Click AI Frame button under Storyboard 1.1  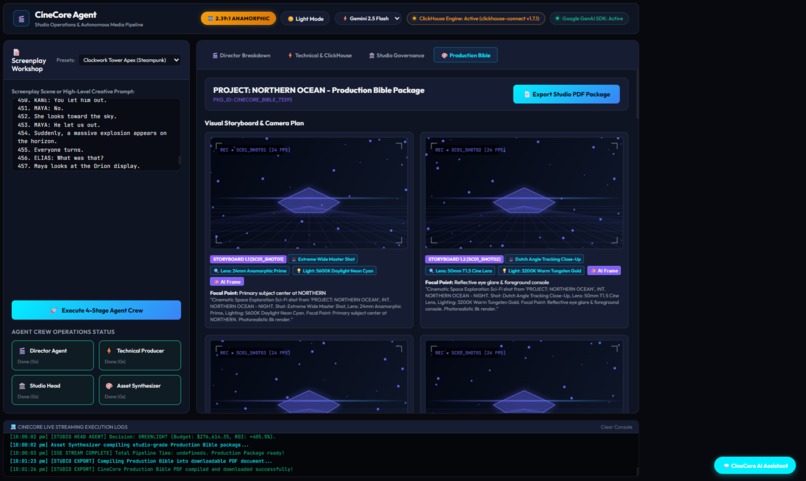tap(227, 282)
